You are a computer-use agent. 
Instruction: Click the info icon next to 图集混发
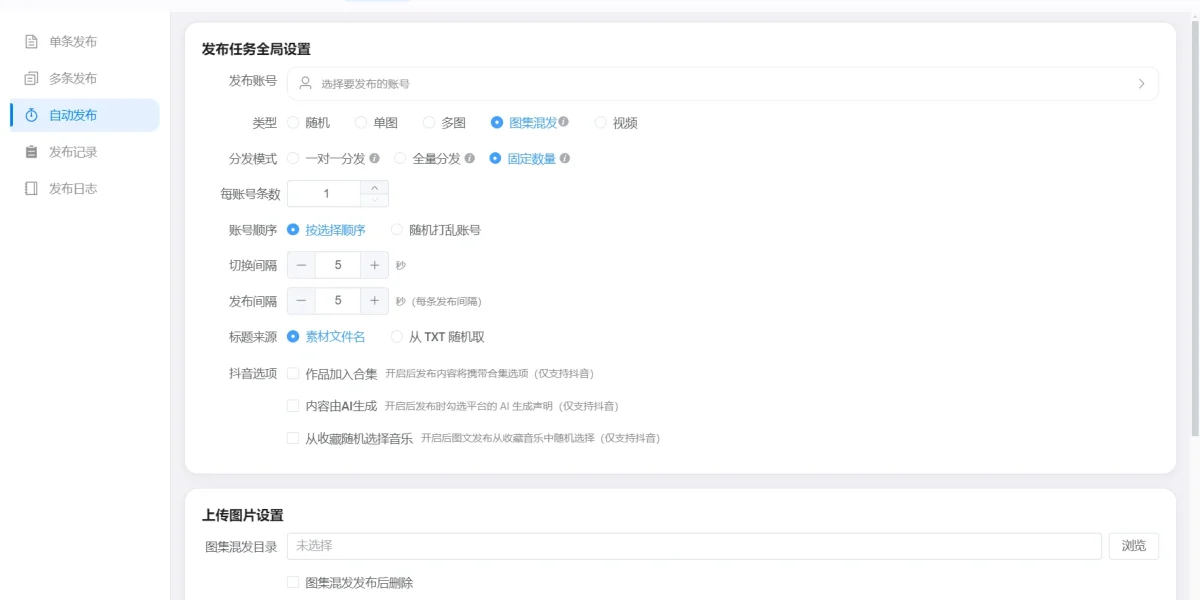click(x=564, y=122)
